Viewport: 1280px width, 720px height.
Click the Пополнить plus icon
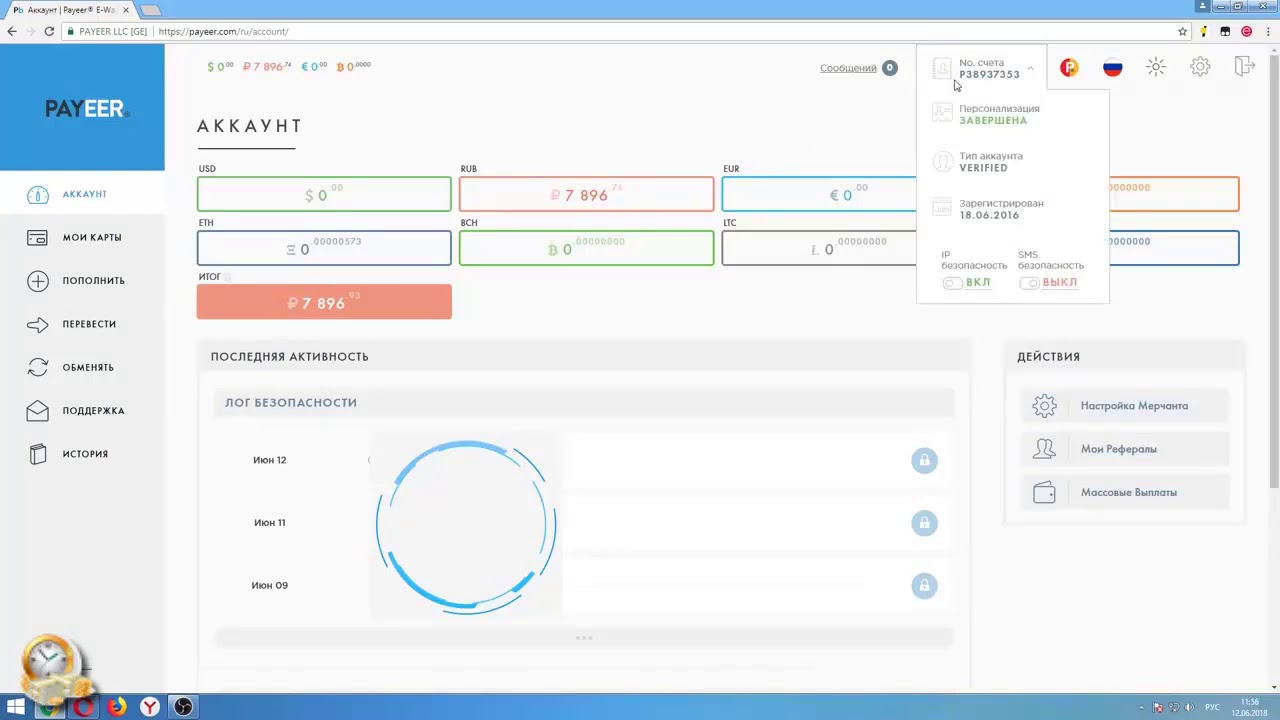click(37, 281)
